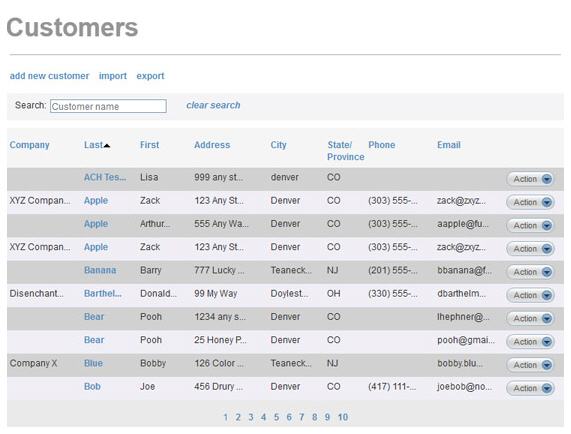The height and width of the screenshot is (434, 571).
Task: Click email dbarthelm... cell
Action: coord(461,293)
